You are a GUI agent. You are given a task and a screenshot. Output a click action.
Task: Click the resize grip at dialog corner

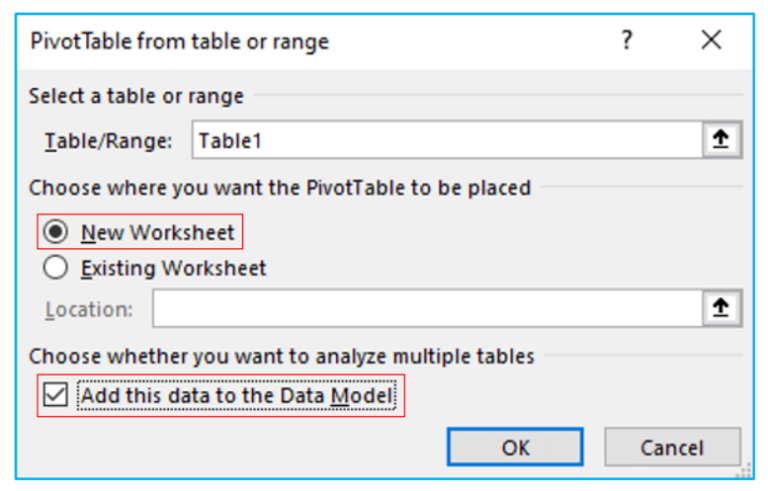[744, 471]
